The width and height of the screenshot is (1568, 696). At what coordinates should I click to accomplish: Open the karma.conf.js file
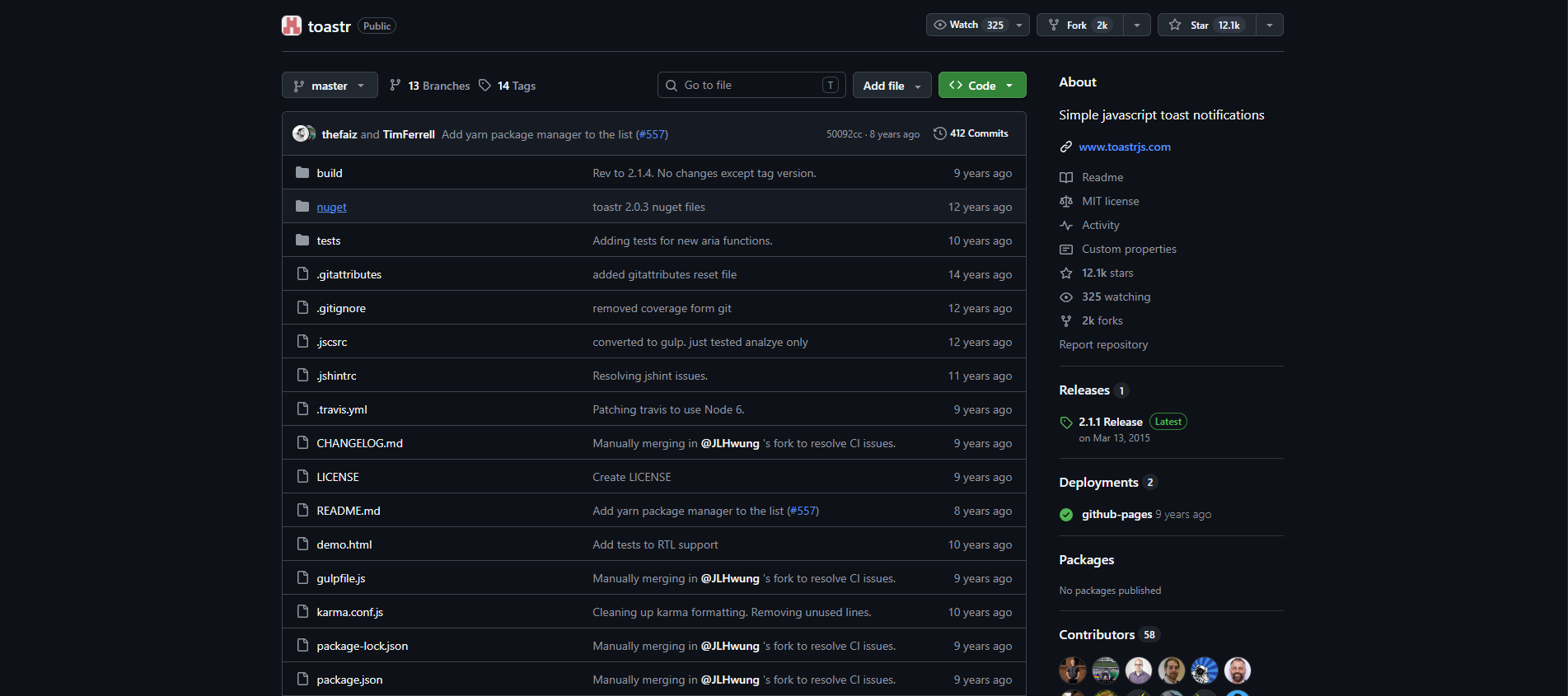pos(349,612)
